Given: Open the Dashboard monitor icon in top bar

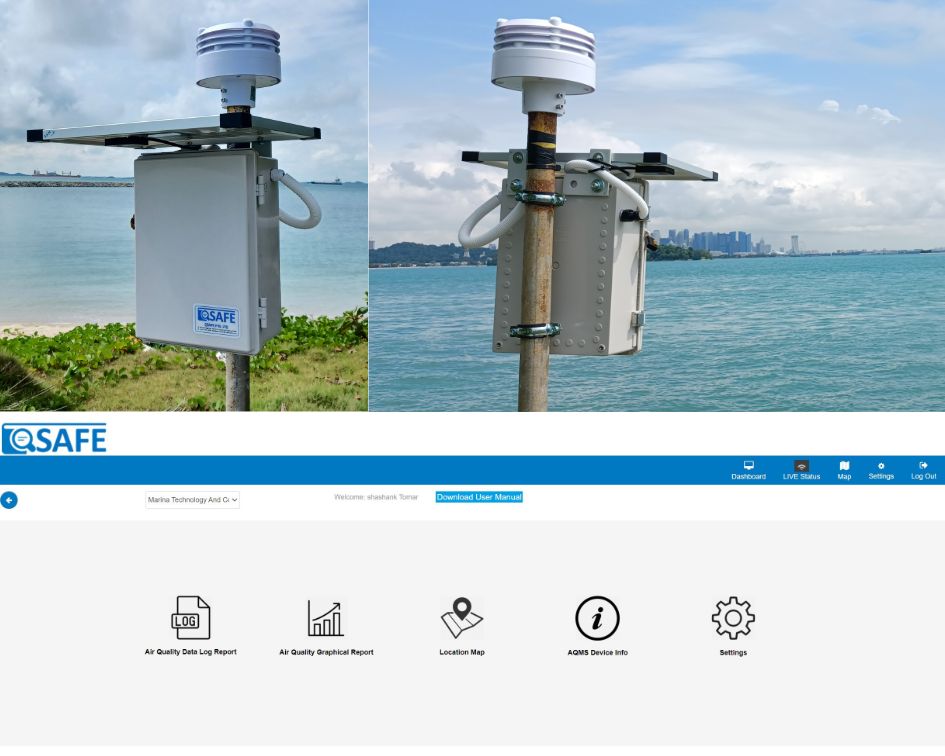Looking at the screenshot, I should pos(748,465).
